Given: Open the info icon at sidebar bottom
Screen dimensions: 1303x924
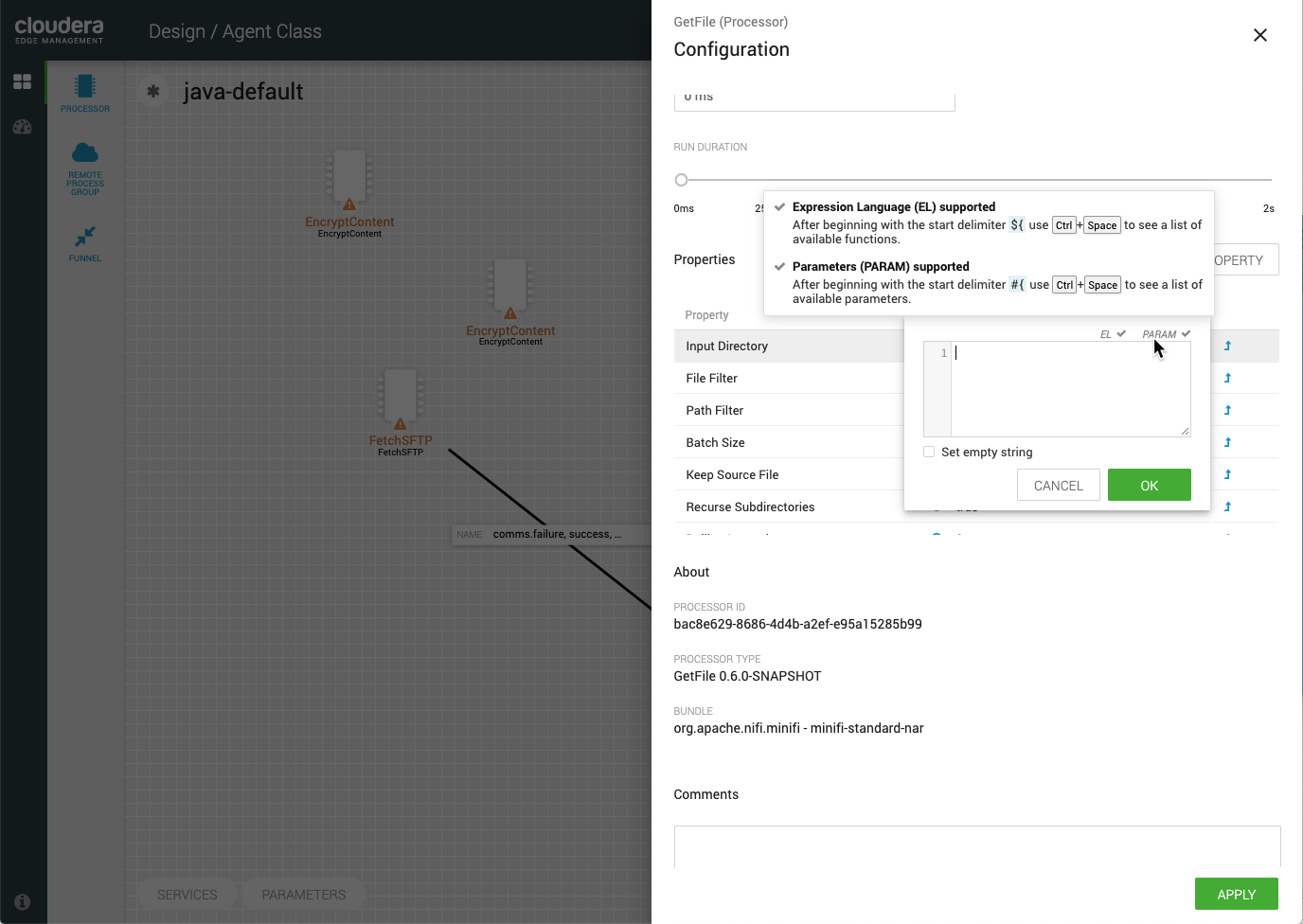Looking at the screenshot, I should [23, 902].
